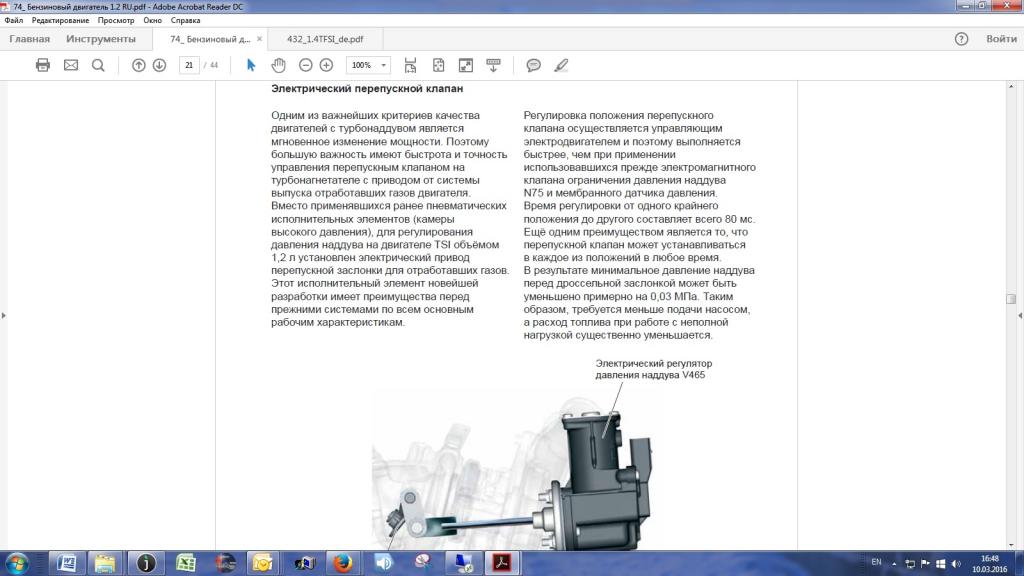Click the fit width scrolling icon
Screen dimensions: 1024x576
pos(410,65)
